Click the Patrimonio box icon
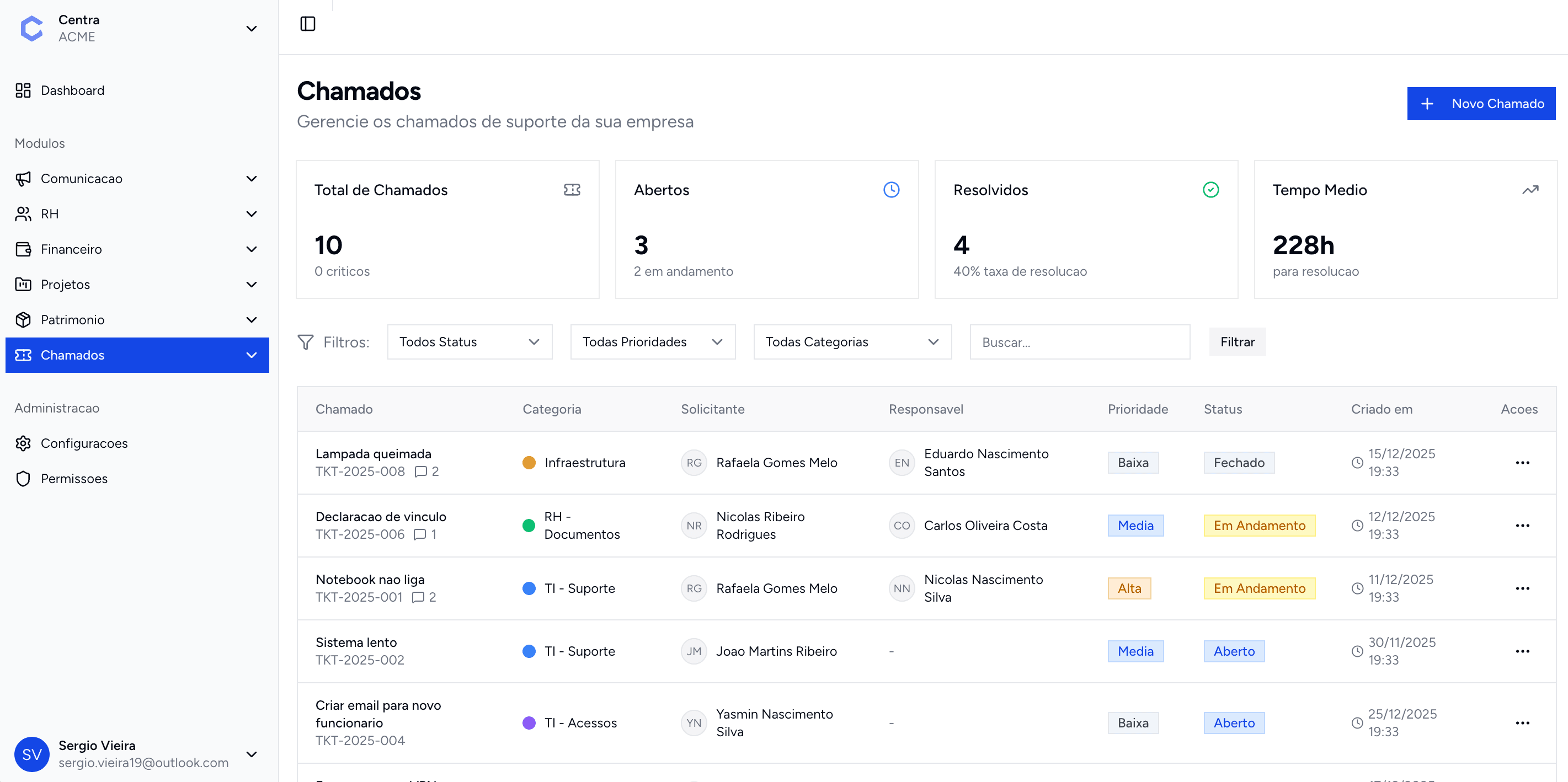Screen dimensions: 1568x782 click(23, 320)
